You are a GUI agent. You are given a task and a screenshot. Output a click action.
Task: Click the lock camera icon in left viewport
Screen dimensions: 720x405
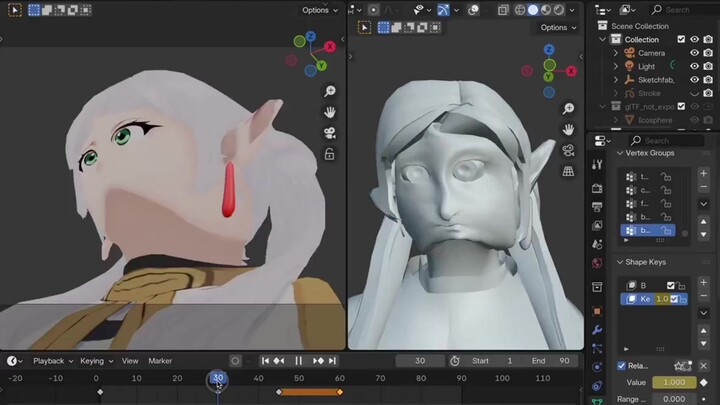[329, 154]
